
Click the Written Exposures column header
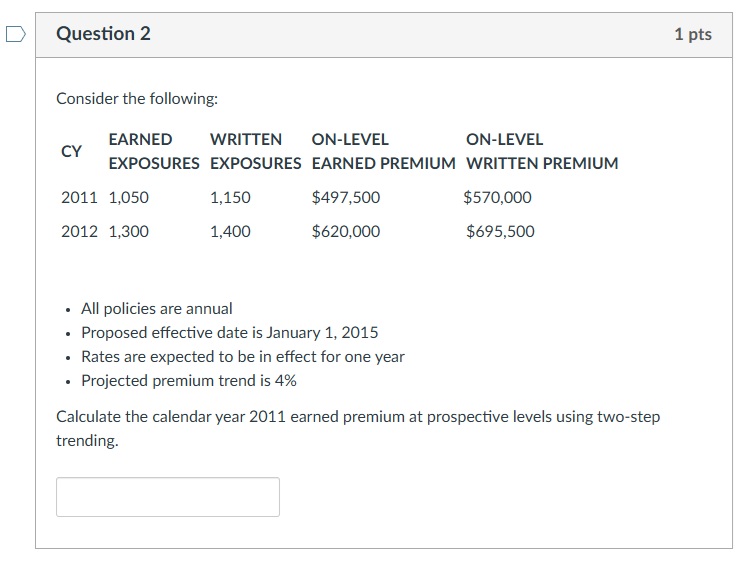point(255,151)
